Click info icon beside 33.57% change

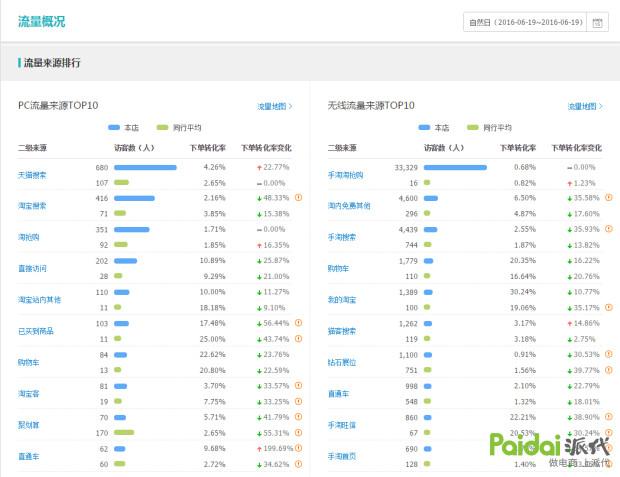coord(299,386)
